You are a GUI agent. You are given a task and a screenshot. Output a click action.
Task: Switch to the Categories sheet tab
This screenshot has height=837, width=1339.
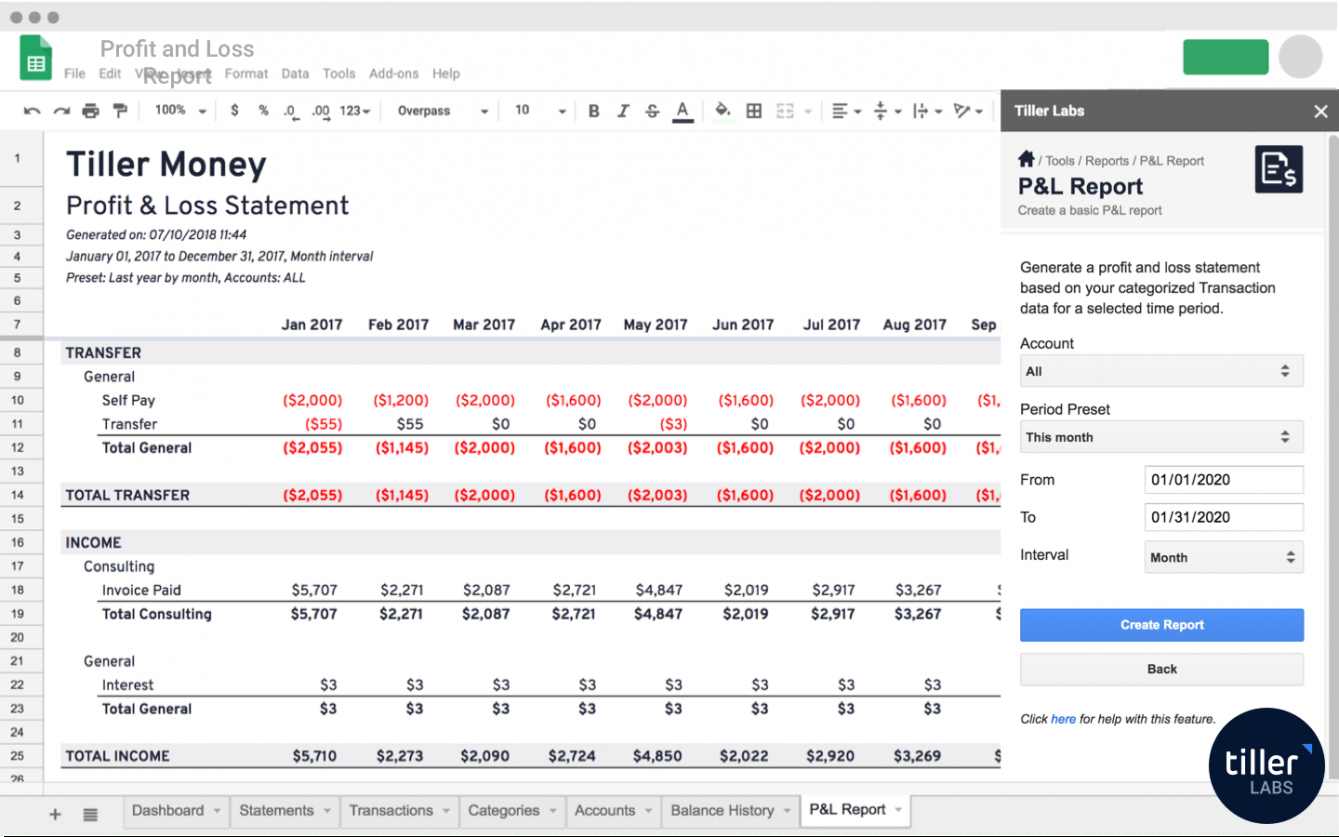(x=513, y=811)
